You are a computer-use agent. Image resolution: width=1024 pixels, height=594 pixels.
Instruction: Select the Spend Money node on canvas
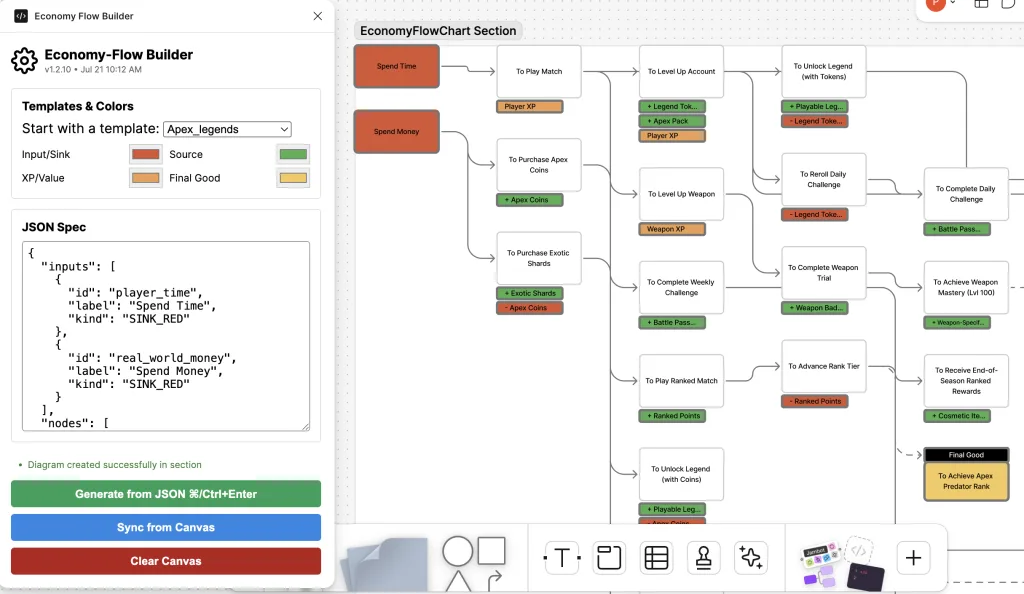[x=397, y=131]
